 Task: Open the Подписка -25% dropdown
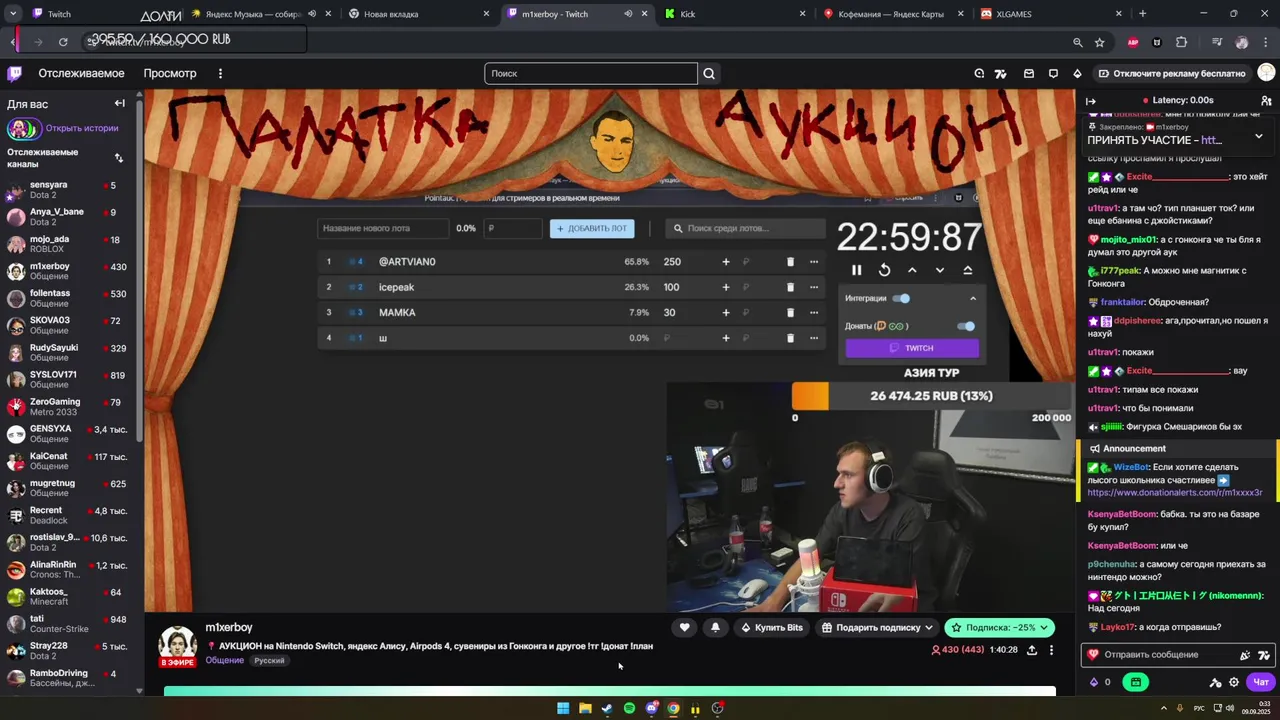(999, 627)
